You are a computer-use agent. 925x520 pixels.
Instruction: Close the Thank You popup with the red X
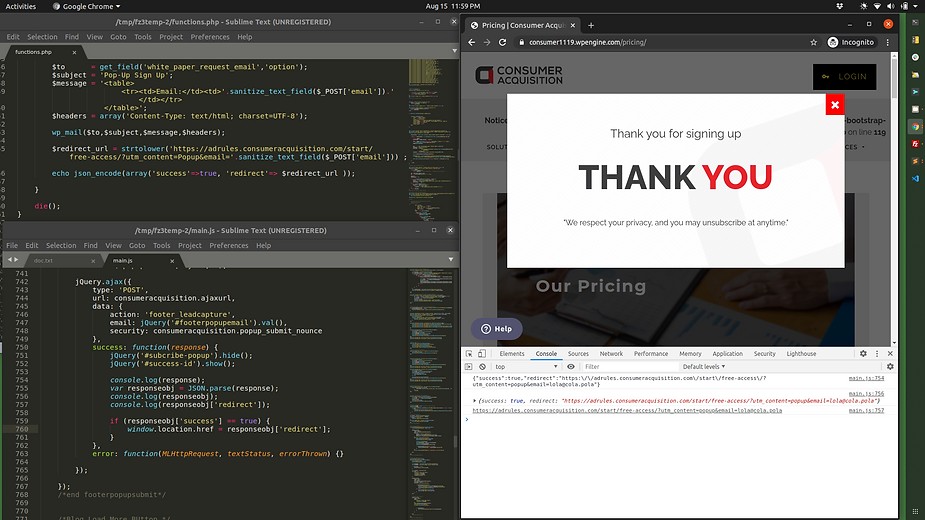[x=835, y=105]
